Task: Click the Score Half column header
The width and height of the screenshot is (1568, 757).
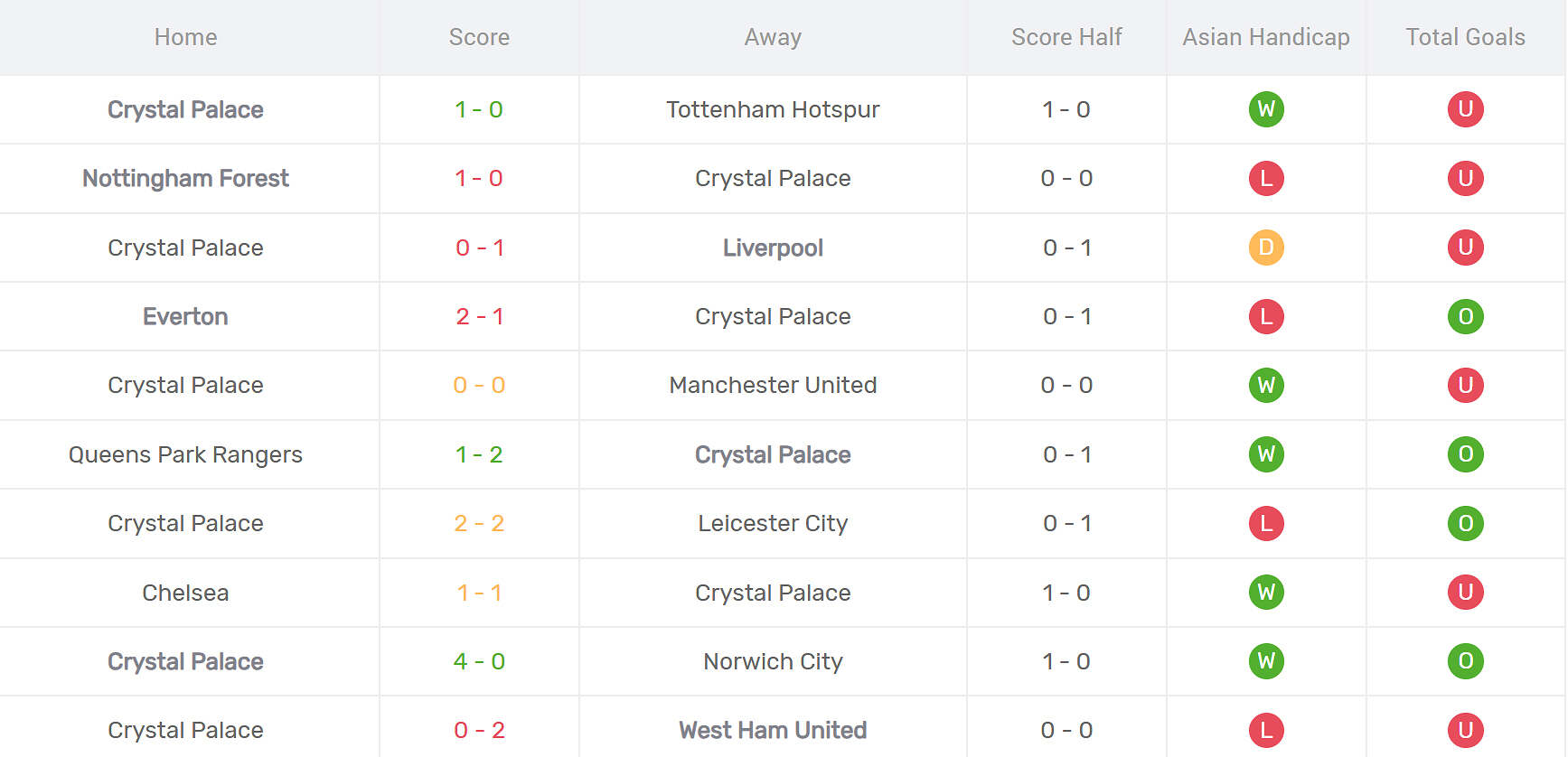Action: point(1066,37)
